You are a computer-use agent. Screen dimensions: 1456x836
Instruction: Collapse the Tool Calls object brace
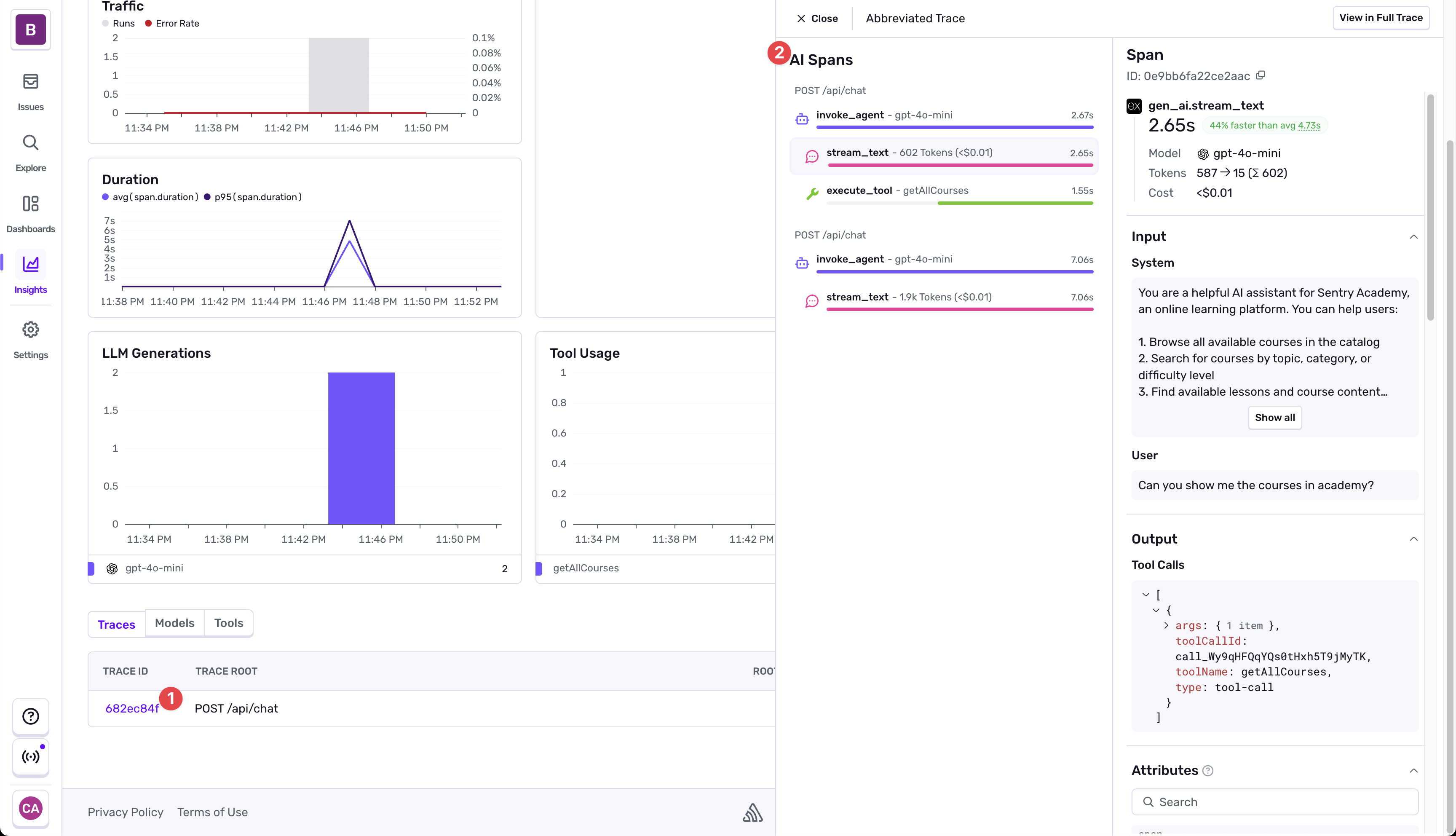click(1156, 610)
